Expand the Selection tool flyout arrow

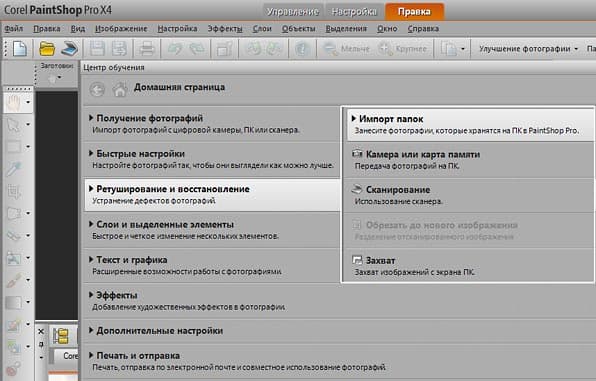28,146
